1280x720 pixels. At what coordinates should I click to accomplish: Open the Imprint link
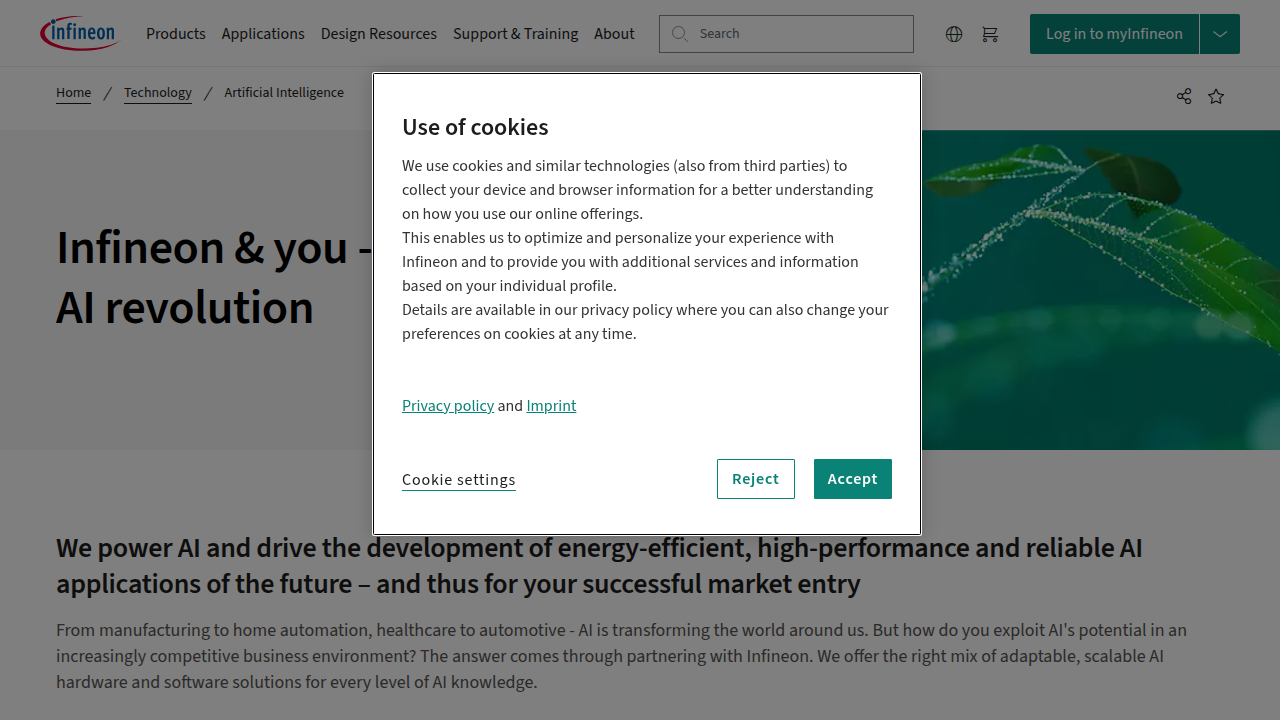pos(551,405)
